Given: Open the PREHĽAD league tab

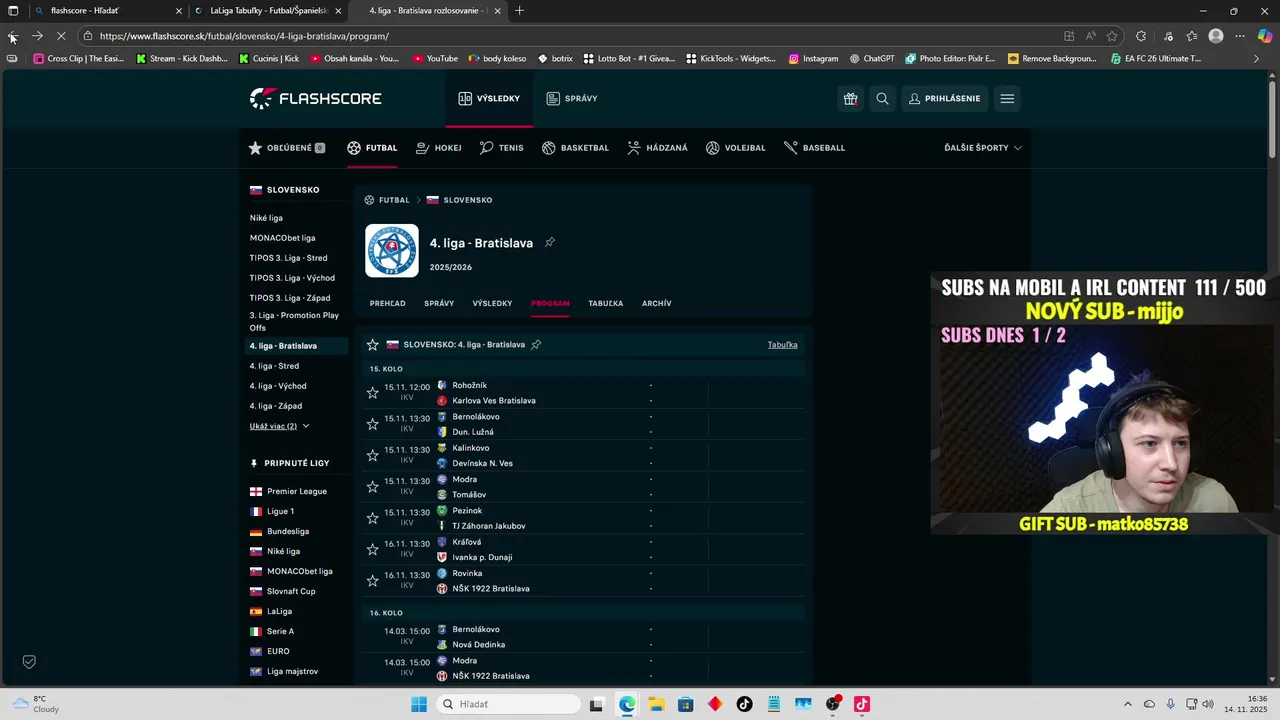Looking at the screenshot, I should (388, 303).
